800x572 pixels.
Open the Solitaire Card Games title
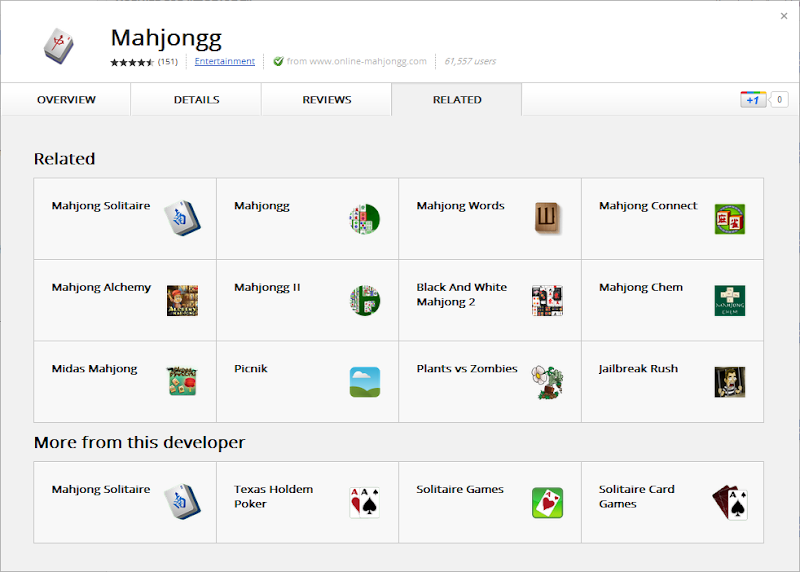(637, 496)
